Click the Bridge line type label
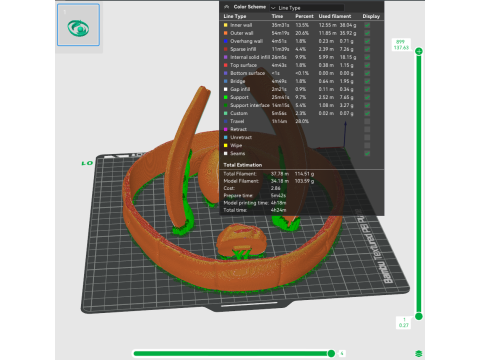 click(238, 81)
